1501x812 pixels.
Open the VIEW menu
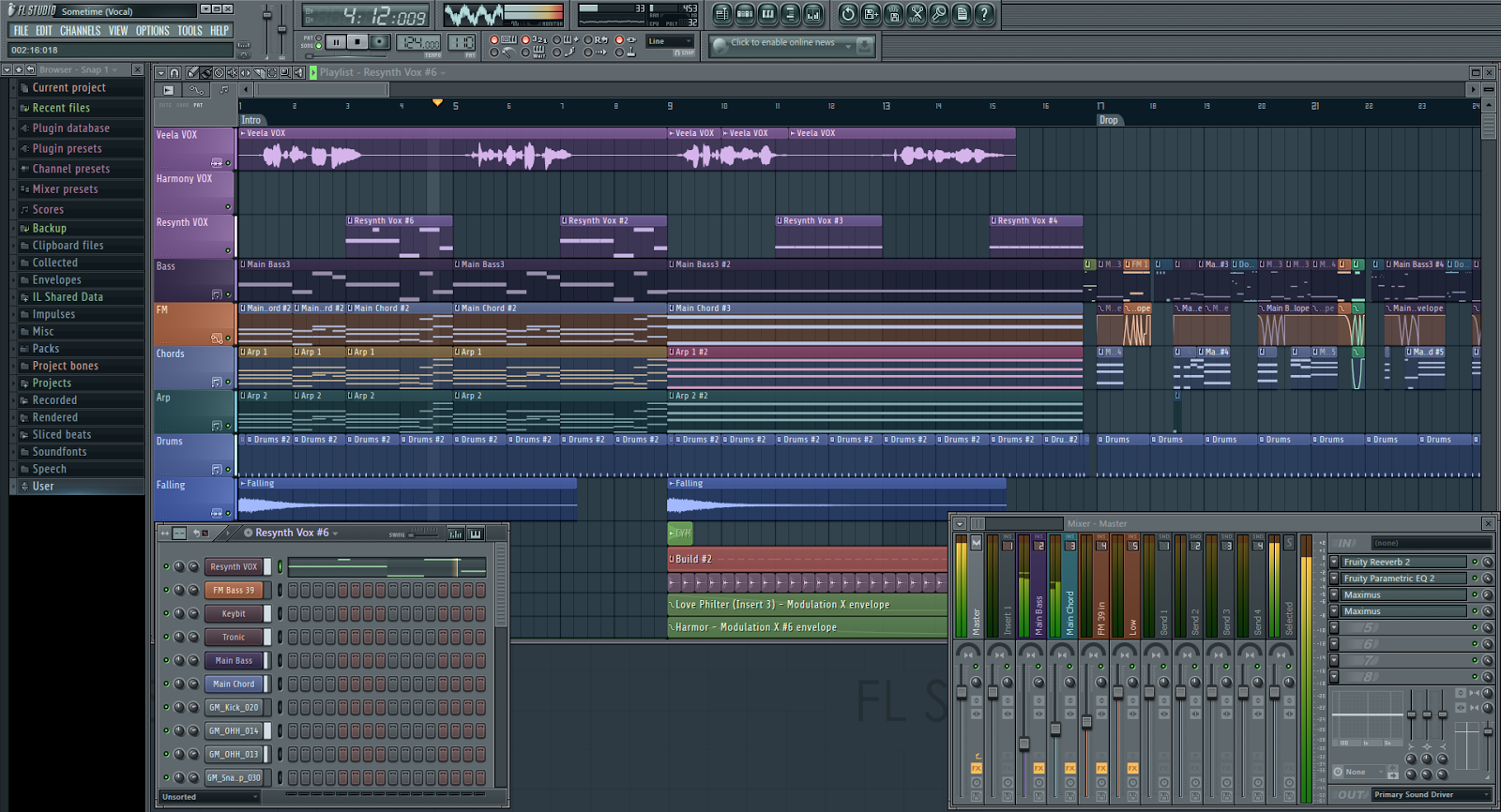(118, 31)
